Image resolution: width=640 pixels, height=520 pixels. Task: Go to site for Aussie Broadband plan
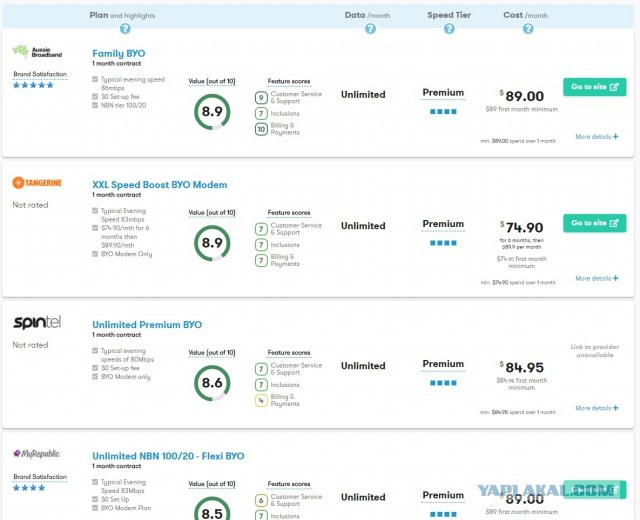pos(595,87)
